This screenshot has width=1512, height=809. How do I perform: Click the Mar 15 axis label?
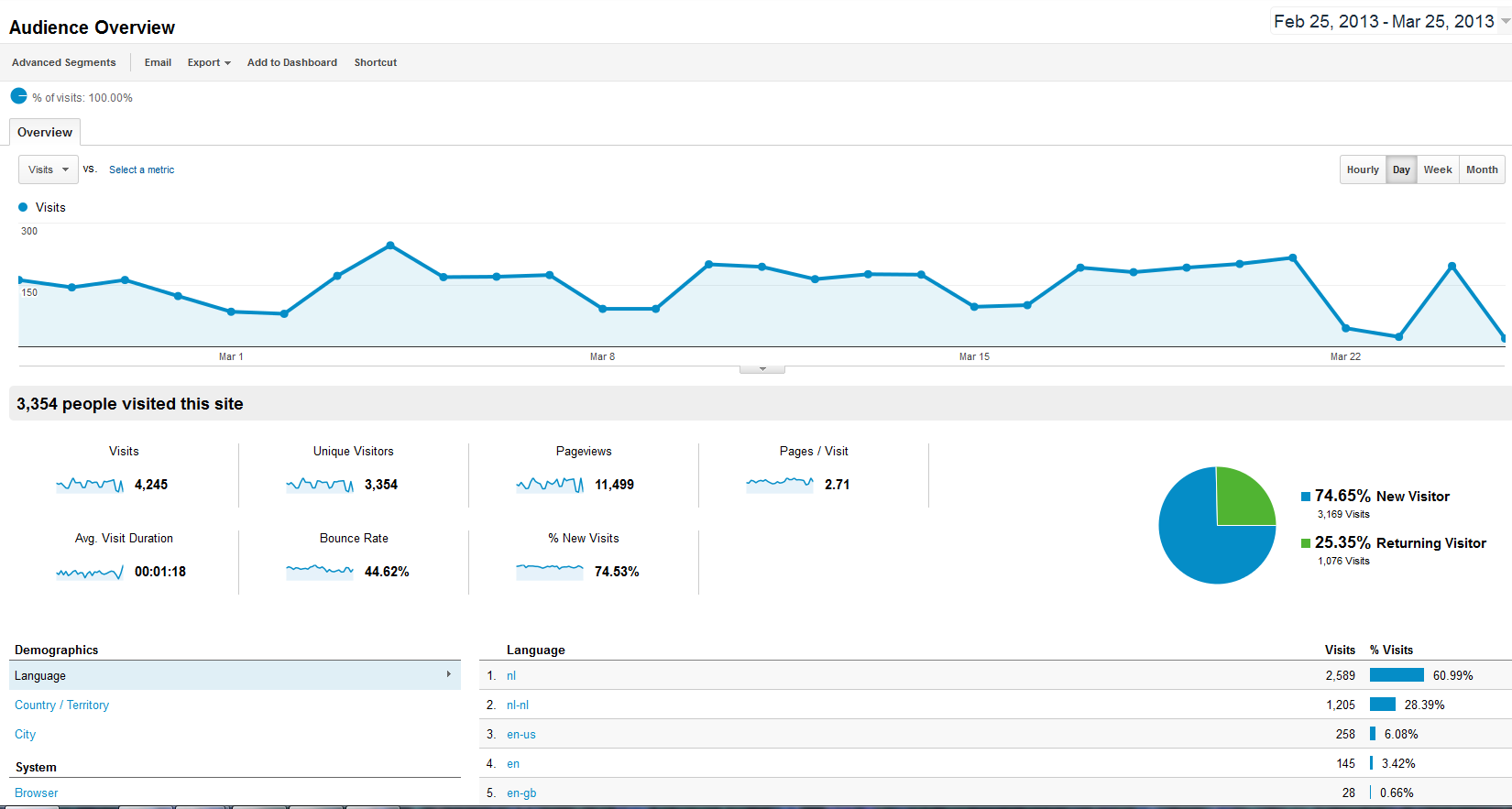click(x=974, y=356)
